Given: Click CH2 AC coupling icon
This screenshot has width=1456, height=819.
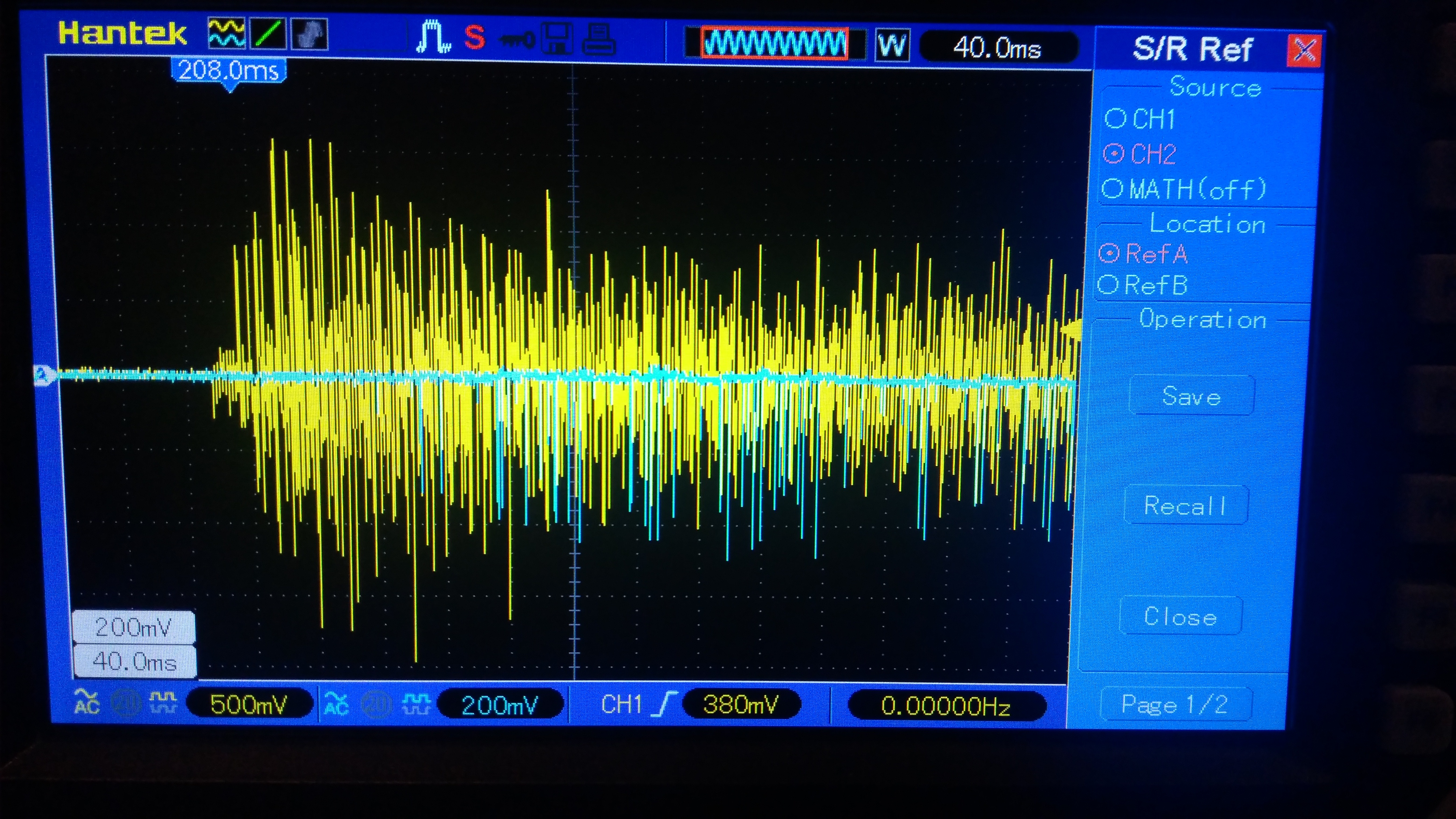Looking at the screenshot, I should tap(337, 703).
